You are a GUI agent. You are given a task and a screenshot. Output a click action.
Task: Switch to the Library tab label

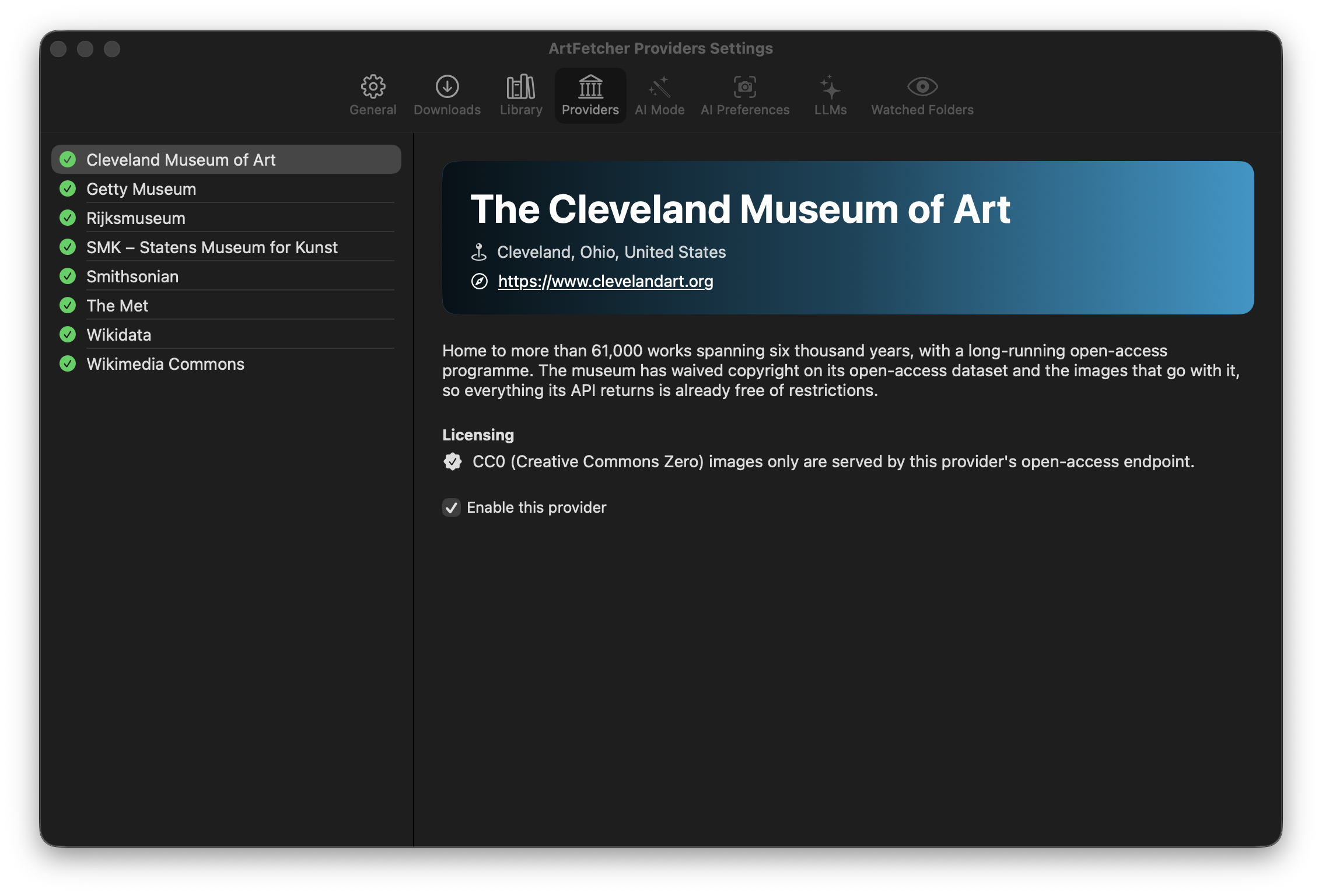(521, 110)
